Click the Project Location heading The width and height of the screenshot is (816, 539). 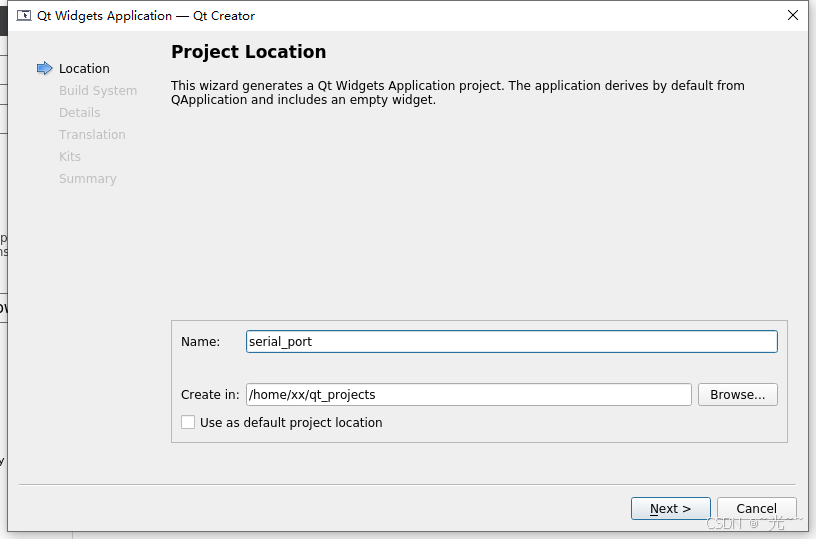[248, 52]
